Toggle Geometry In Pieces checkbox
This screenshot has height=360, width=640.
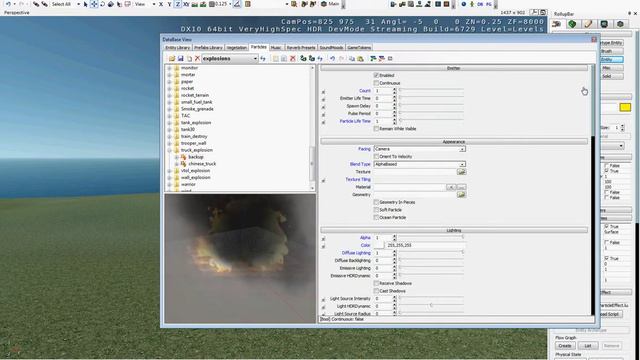point(376,202)
